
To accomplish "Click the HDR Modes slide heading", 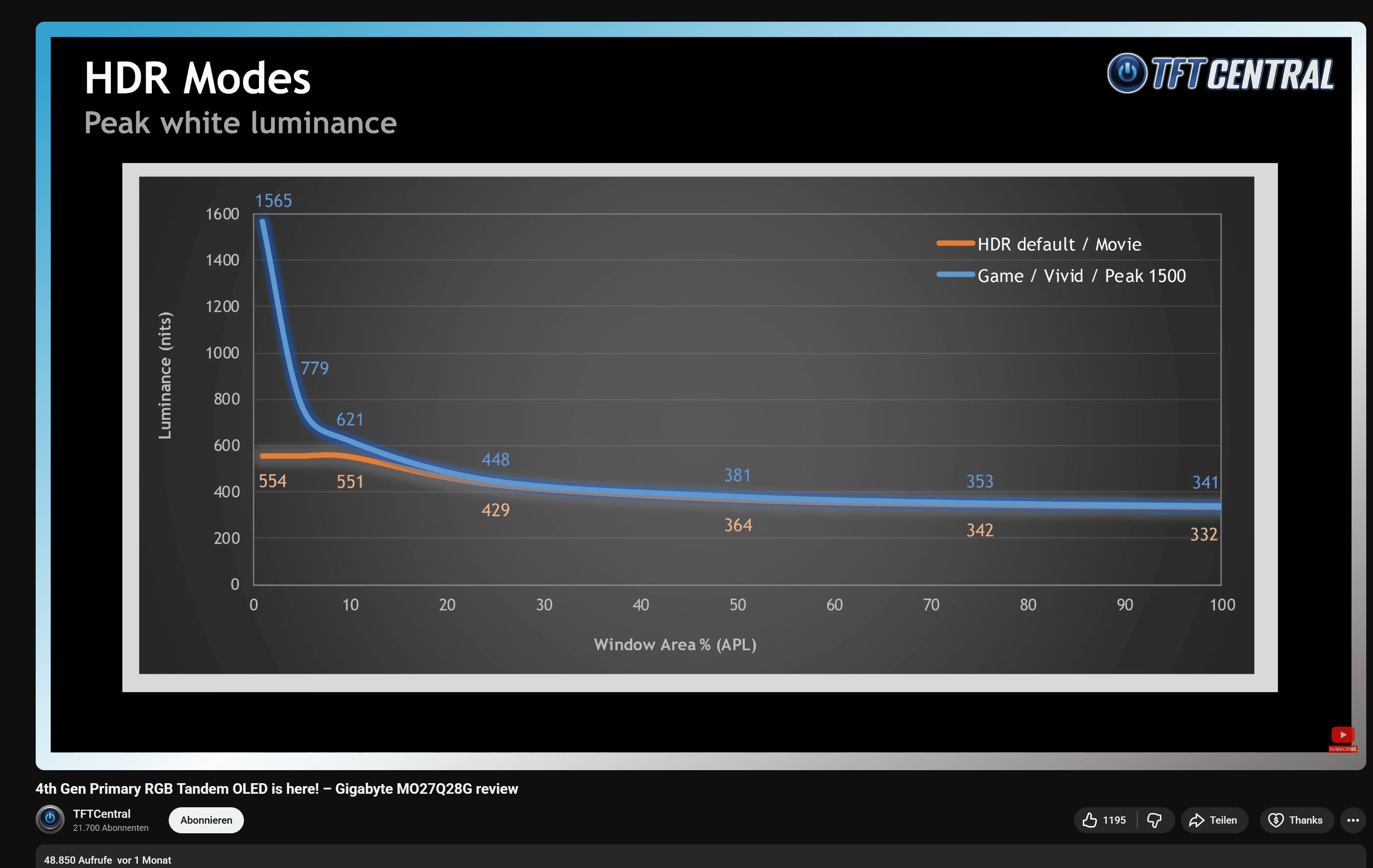I will pyautogui.click(x=197, y=78).
